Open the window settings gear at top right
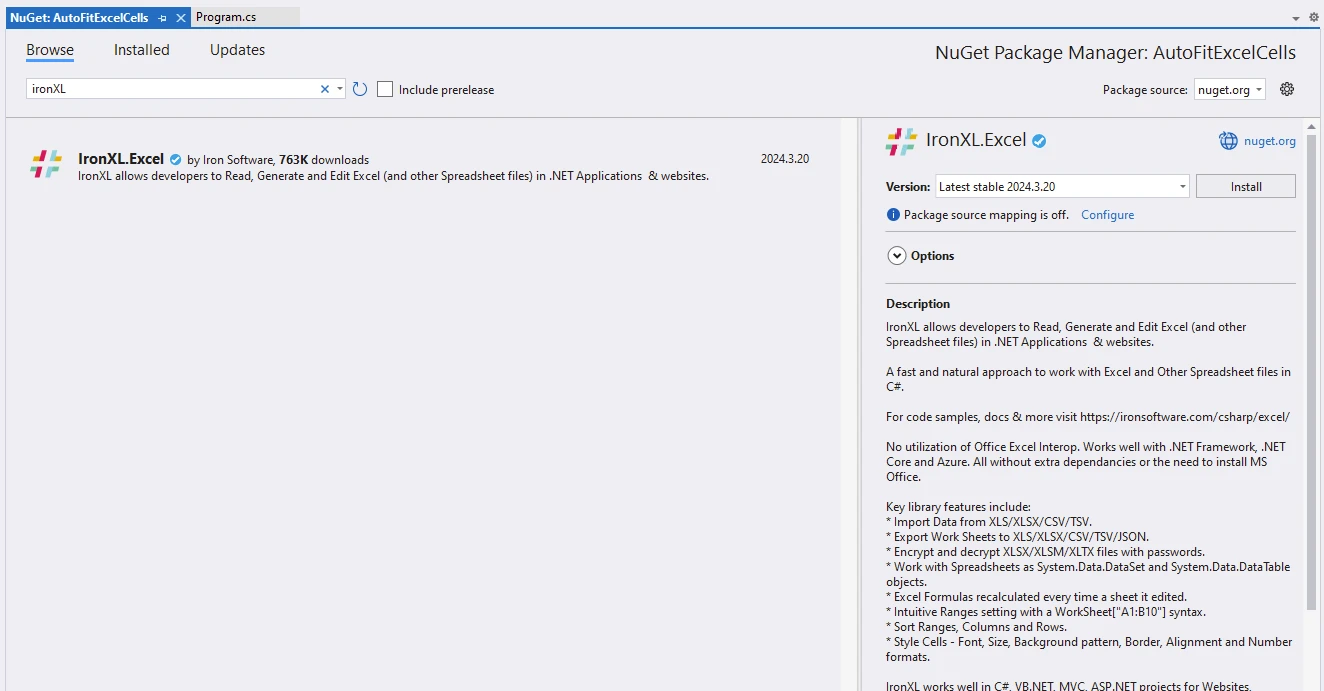Viewport: 1324px width, 691px height. click(x=1314, y=17)
